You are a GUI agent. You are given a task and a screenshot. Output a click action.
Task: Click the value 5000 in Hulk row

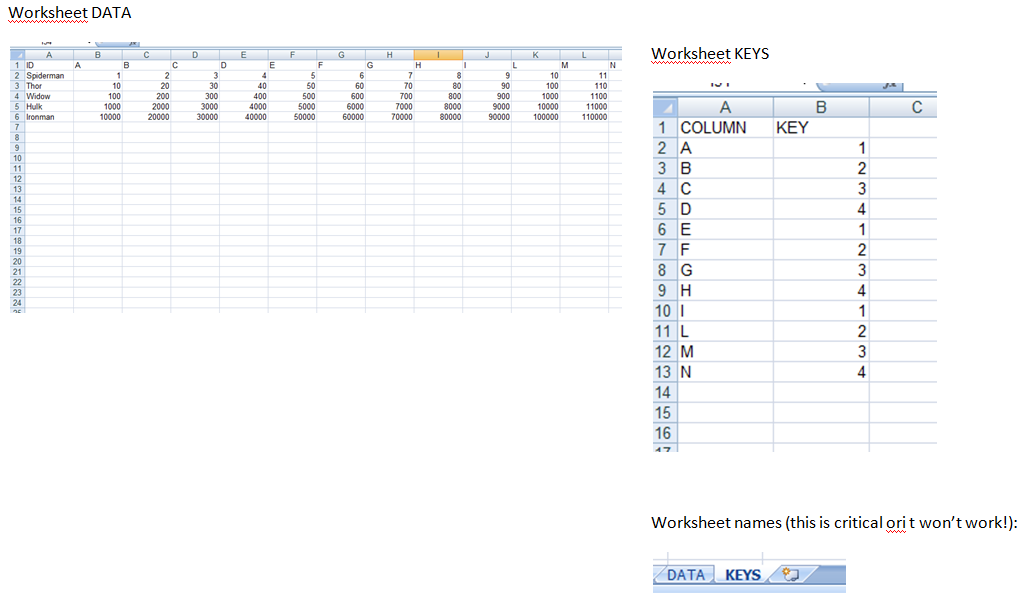(x=292, y=106)
